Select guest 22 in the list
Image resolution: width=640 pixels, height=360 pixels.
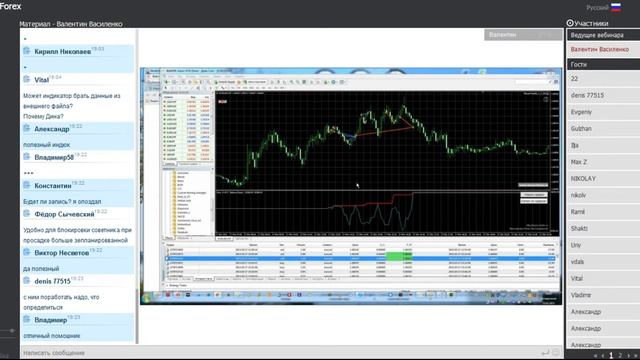tap(603, 79)
